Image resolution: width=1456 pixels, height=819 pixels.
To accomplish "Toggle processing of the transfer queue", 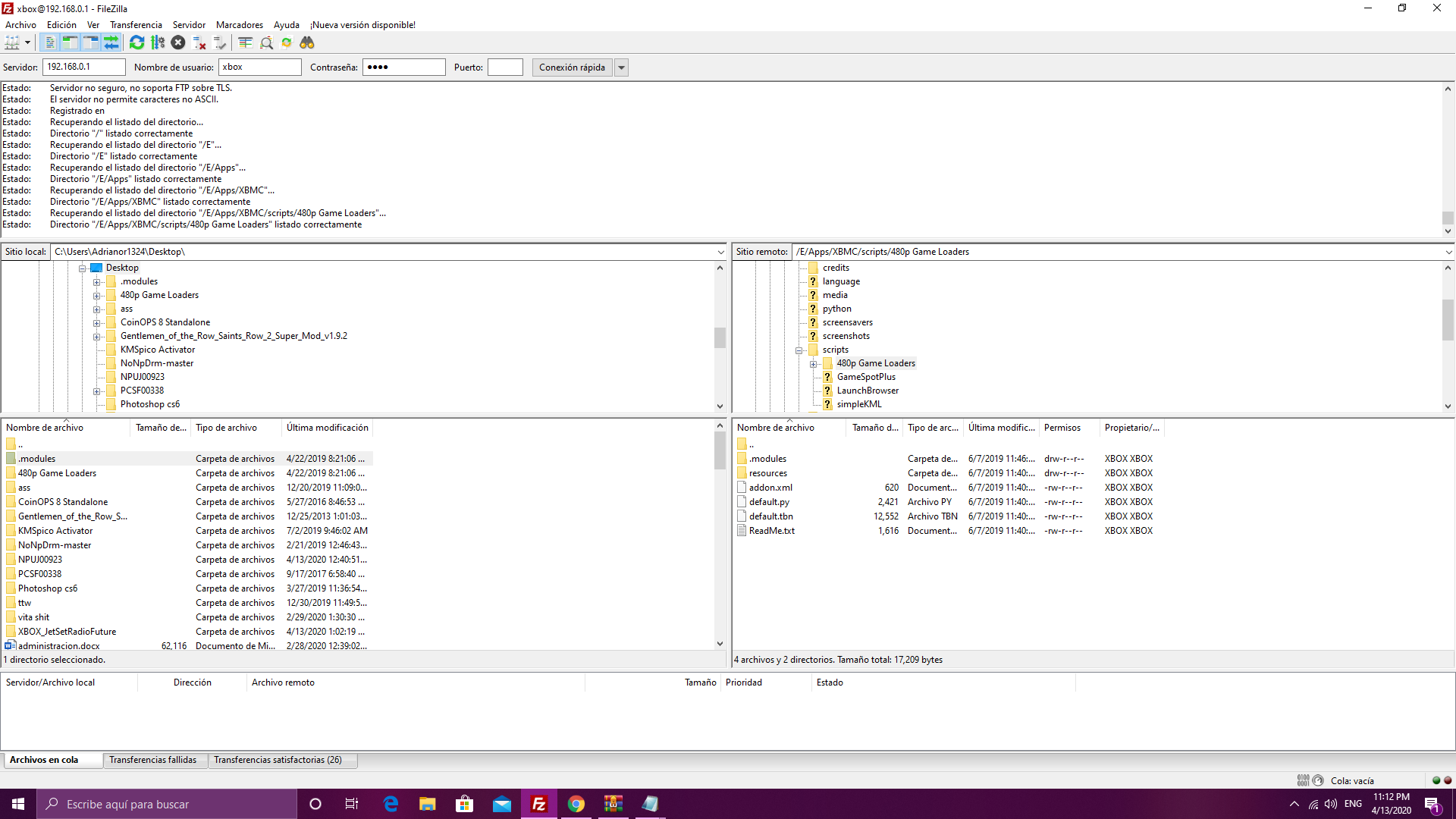I will tap(158, 42).
